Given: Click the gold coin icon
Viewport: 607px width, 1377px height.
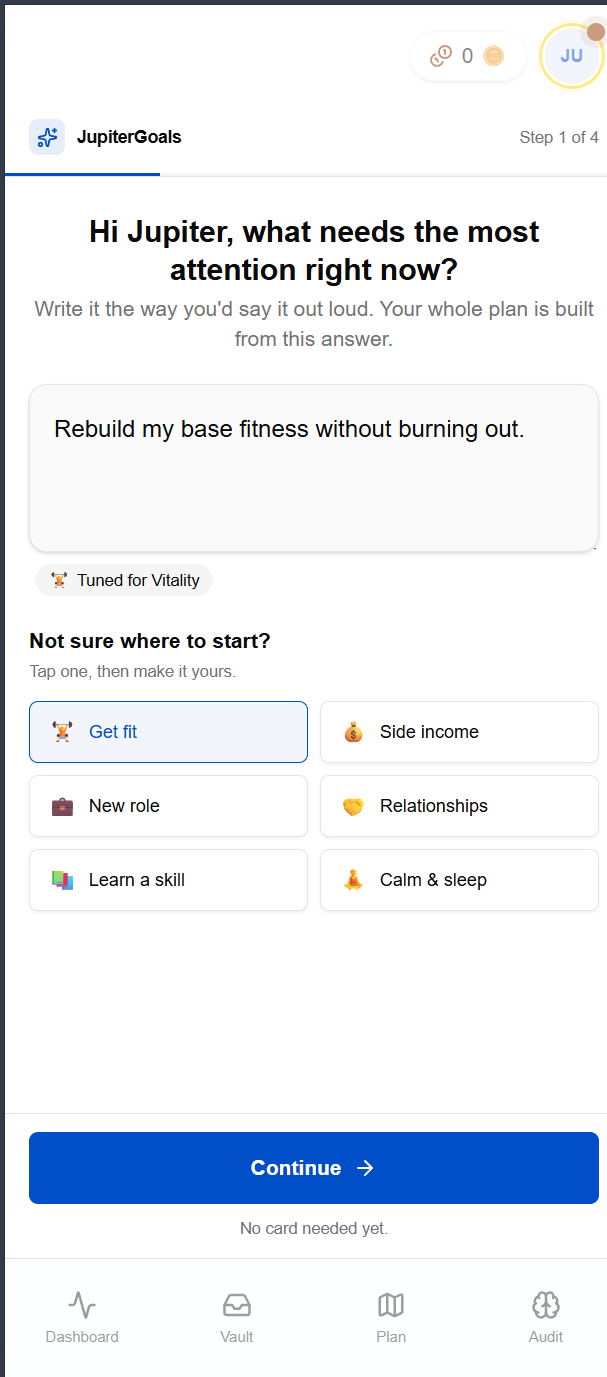Looking at the screenshot, I should [x=493, y=56].
